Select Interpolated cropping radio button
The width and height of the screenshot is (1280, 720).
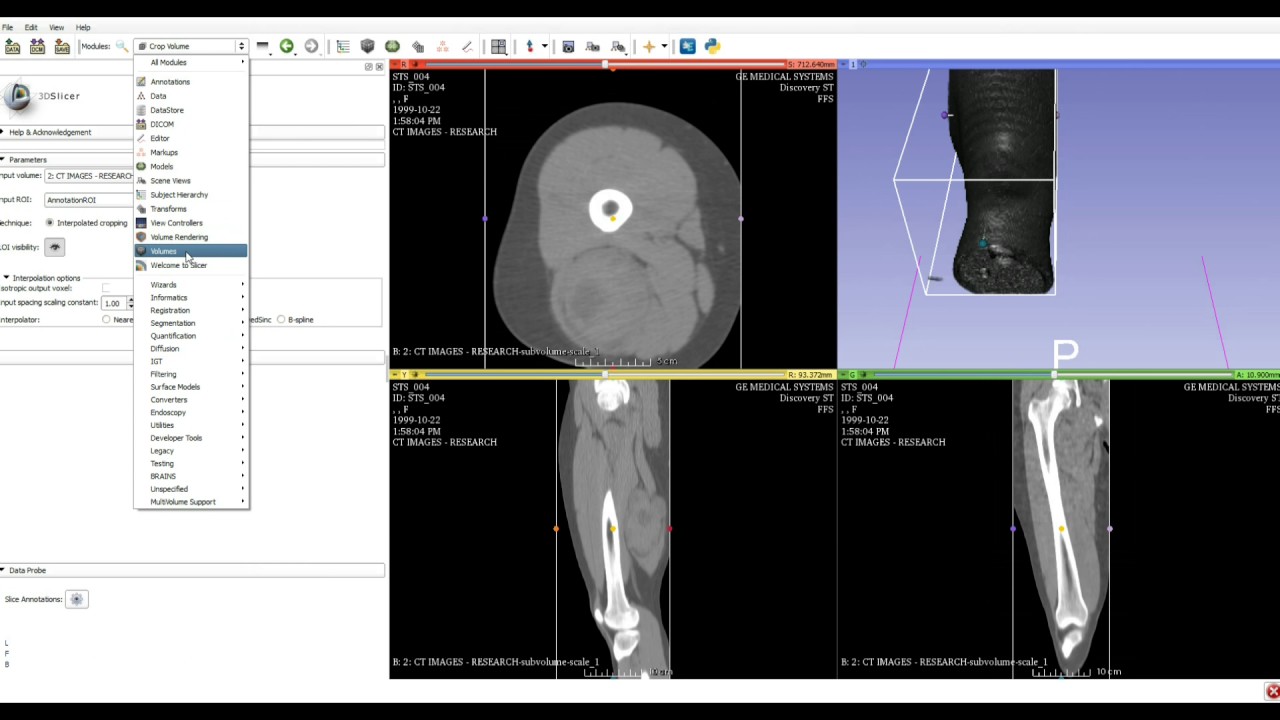[x=50, y=223]
